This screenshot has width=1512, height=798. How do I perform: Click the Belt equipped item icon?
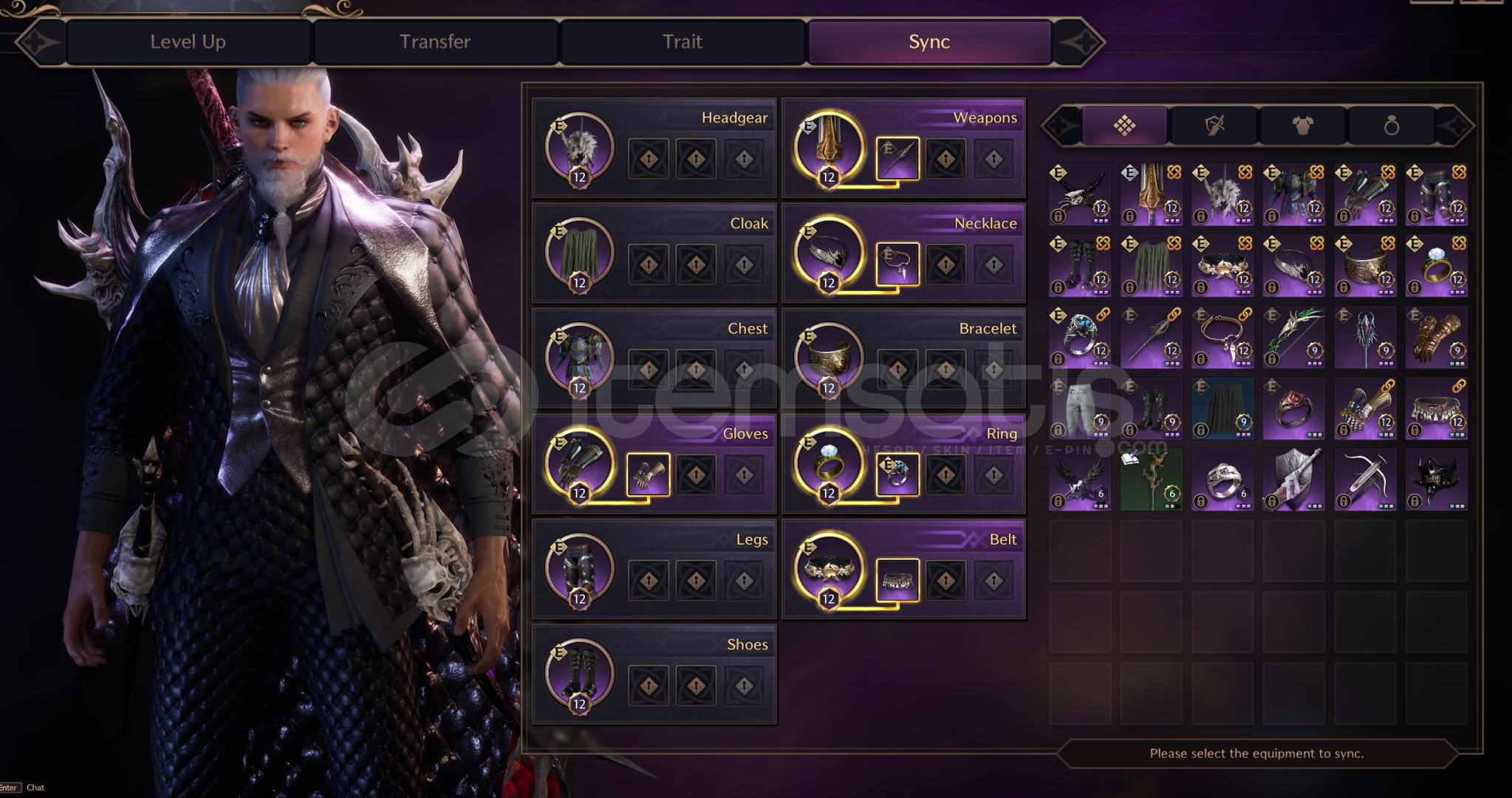828,570
